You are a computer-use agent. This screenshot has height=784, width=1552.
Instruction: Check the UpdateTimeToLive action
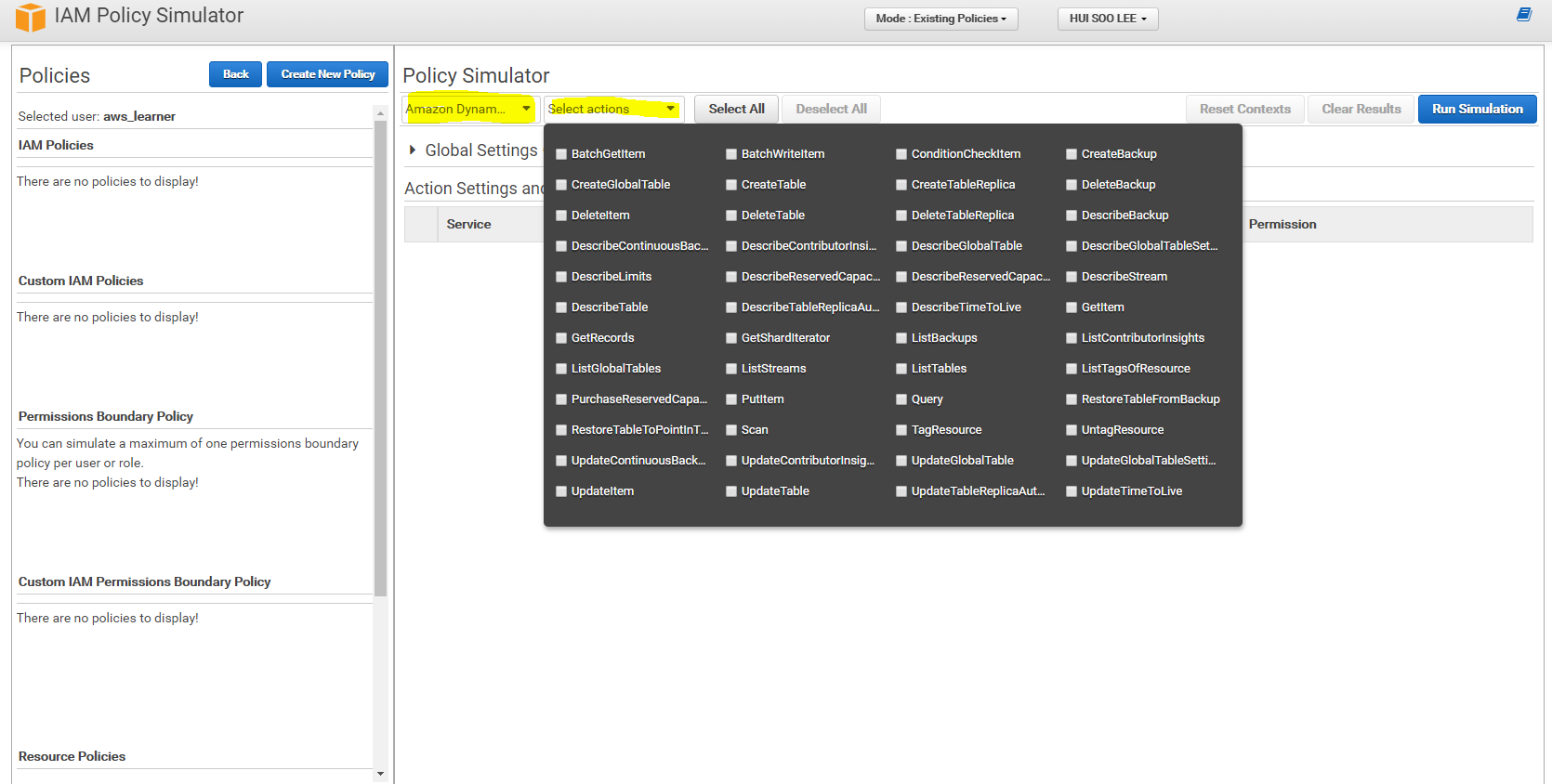(1072, 491)
